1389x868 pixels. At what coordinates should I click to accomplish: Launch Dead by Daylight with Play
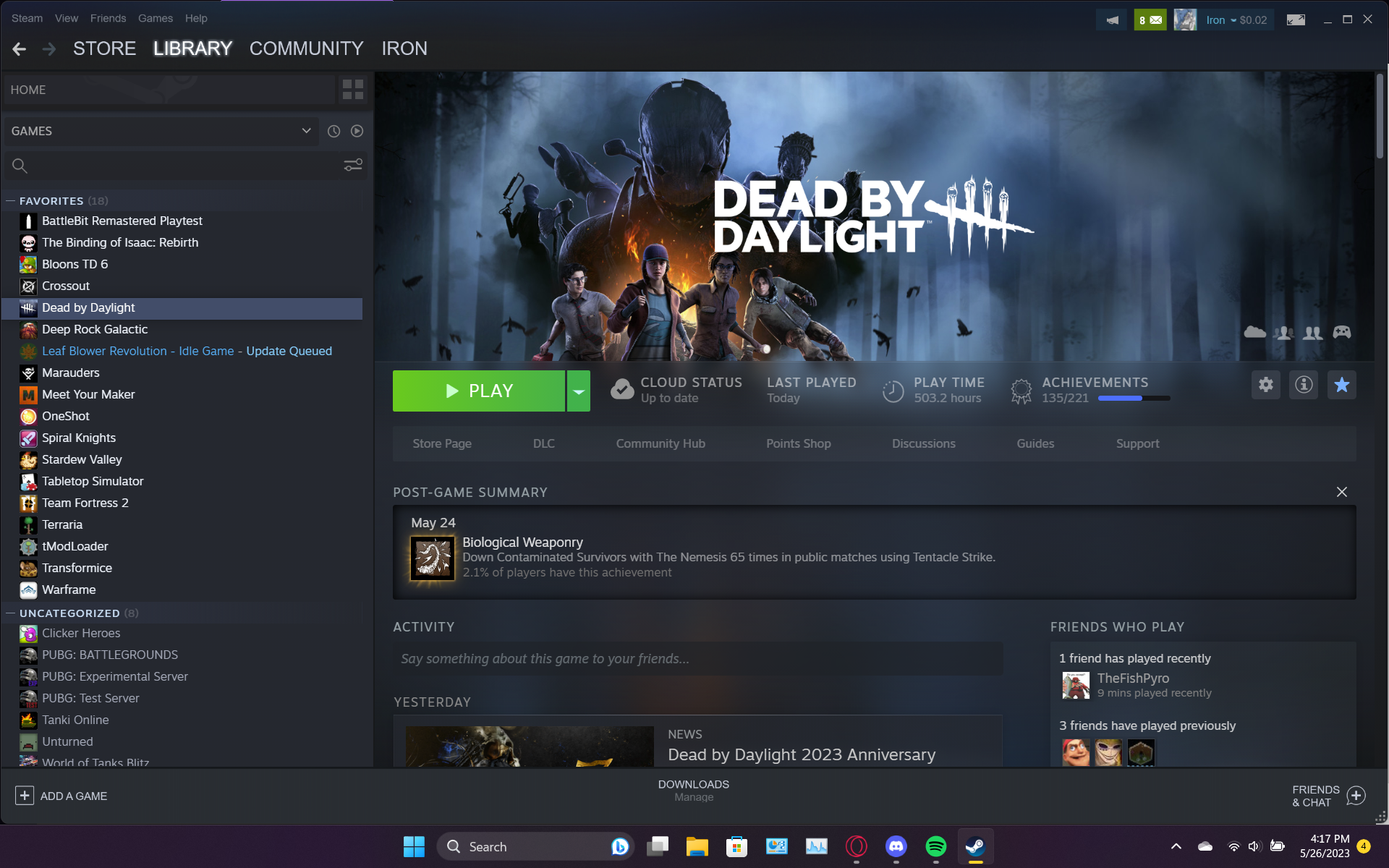click(478, 391)
